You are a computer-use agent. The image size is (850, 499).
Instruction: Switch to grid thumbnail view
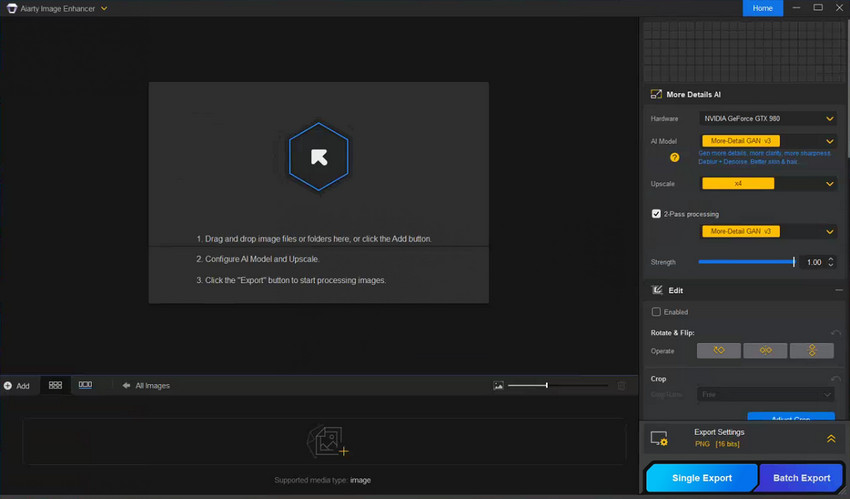point(55,385)
